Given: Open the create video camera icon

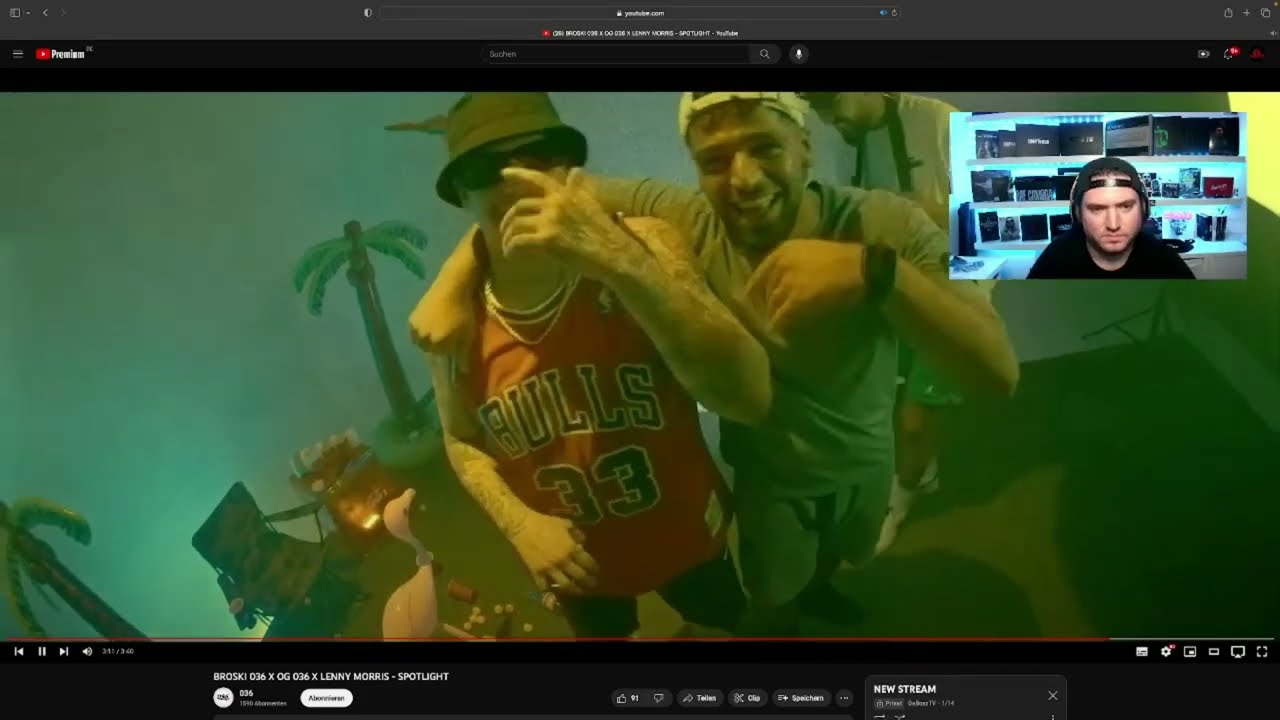Looking at the screenshot, I should click(1204, 54).
